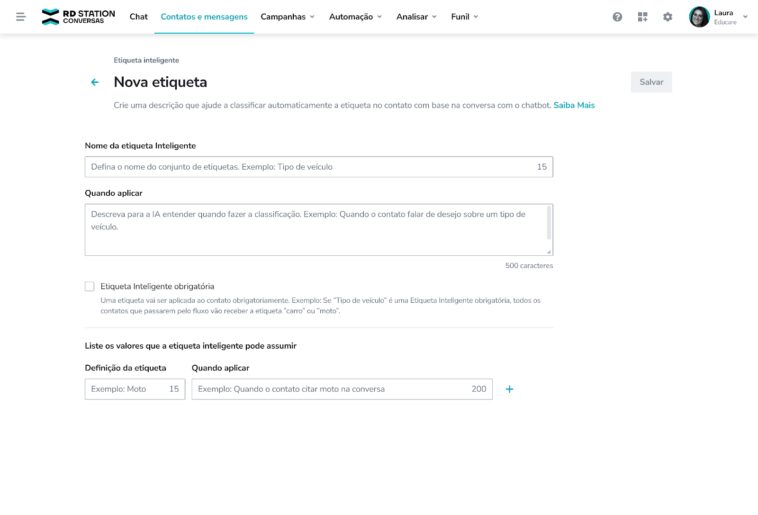Open the Chat tab
This screenshot has width=758, height=515.
(x=138, y=17)
